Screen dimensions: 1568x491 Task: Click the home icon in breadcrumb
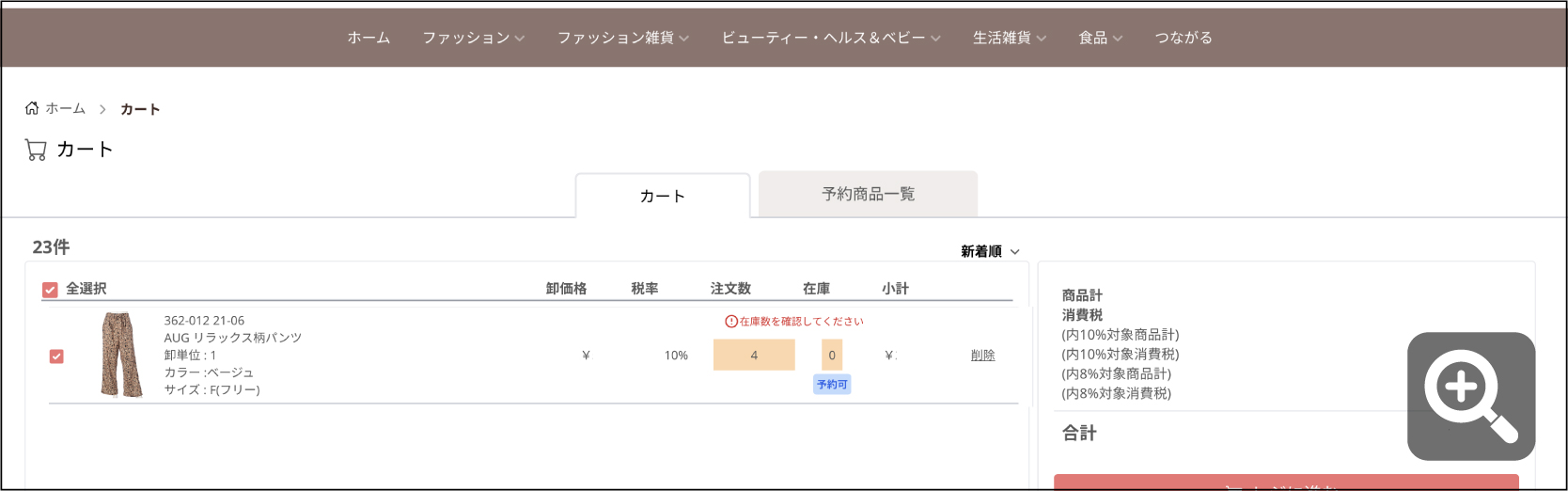tap(32, 108)
